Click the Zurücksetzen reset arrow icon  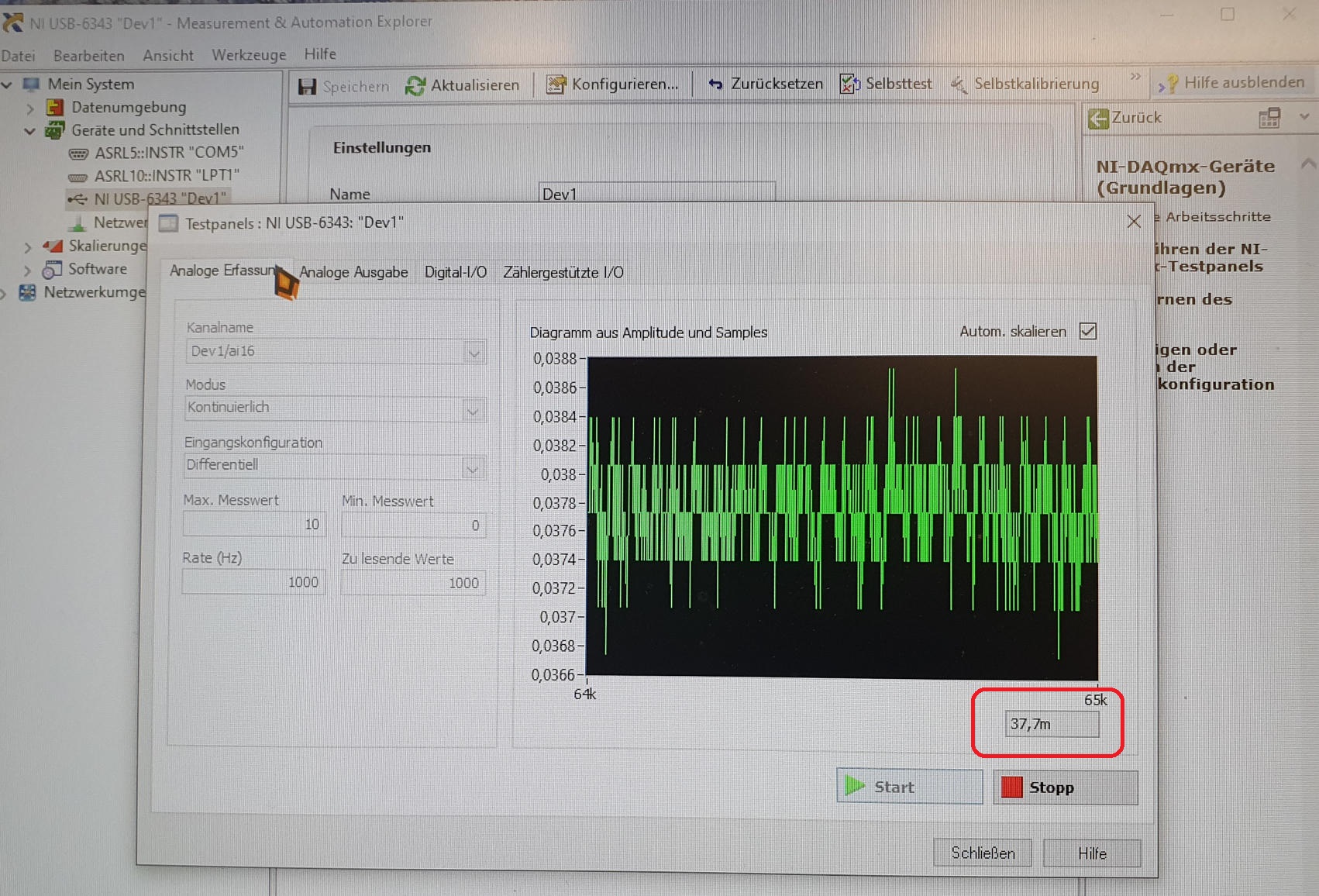point(715,84)
